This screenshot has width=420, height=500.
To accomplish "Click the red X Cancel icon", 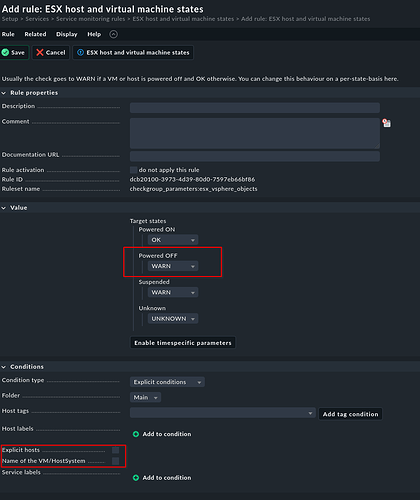I will point(40,52).
